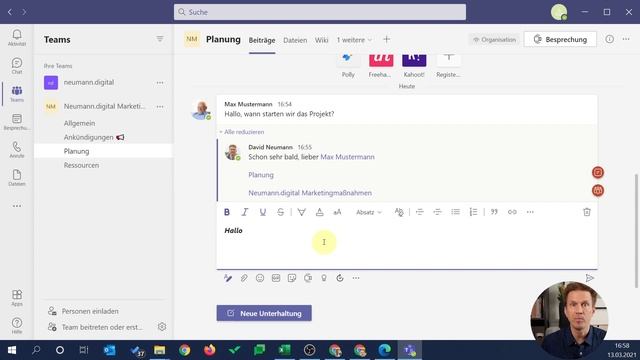The height and width of the screenshot is (360, 640).
Task: Increase the paragraph indent
Action: click(437, 212)
